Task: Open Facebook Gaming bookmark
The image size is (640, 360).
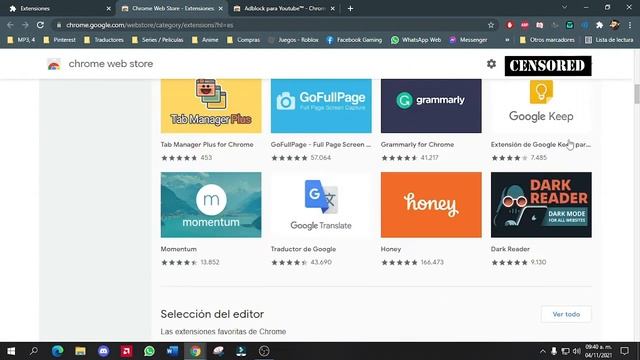Action: (354, 40)
